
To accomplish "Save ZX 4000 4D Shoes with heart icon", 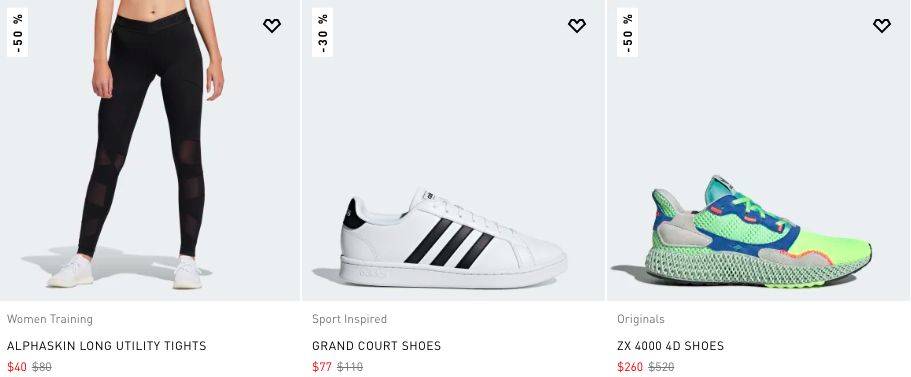I will click(881, 26).
